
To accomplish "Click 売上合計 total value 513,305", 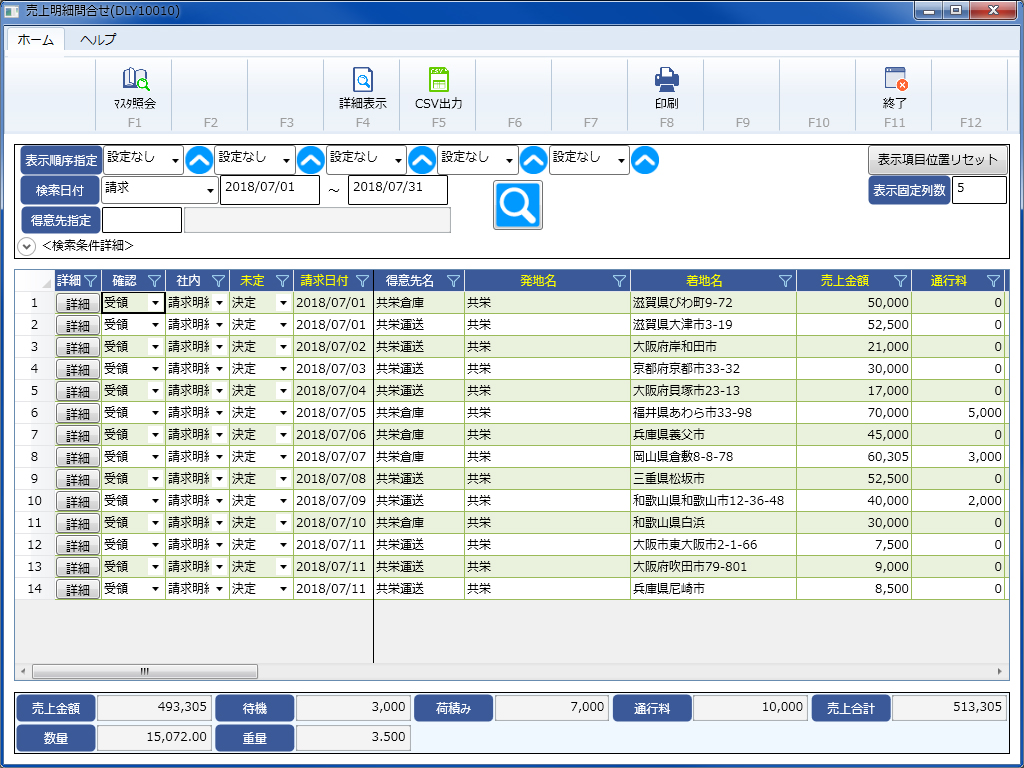I will (x=948, y=707).
